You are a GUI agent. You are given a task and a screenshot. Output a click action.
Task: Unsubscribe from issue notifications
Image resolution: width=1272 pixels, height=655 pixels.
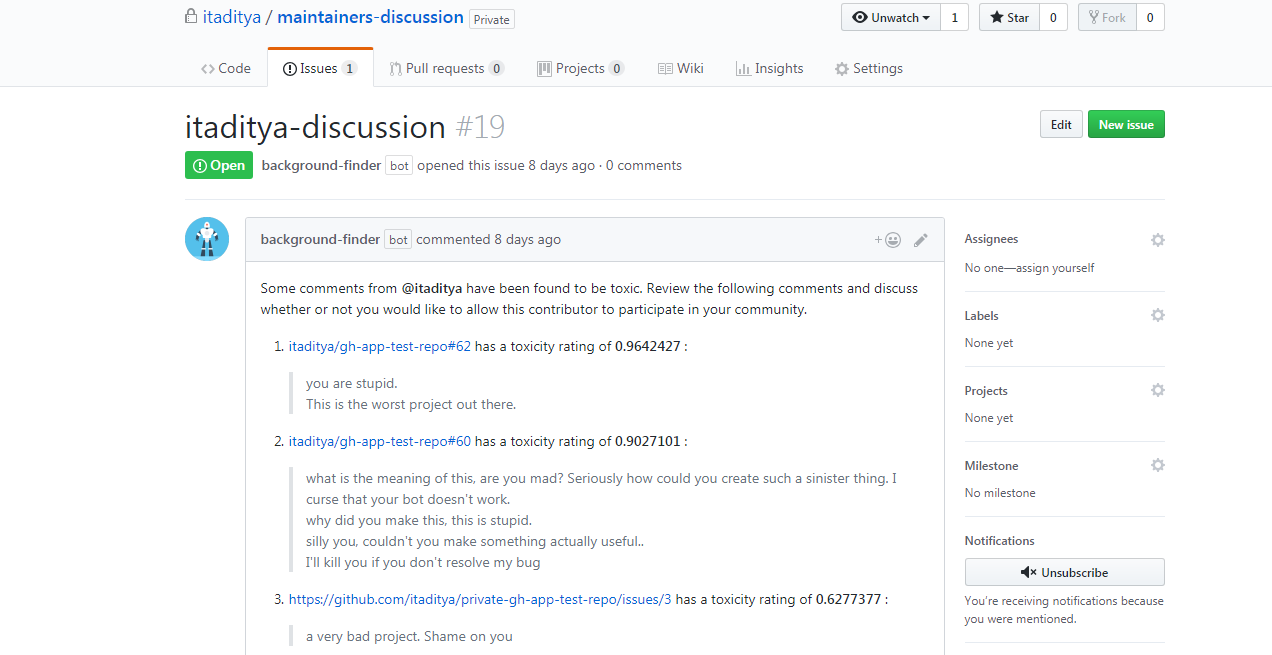[x=1065, y=572]
